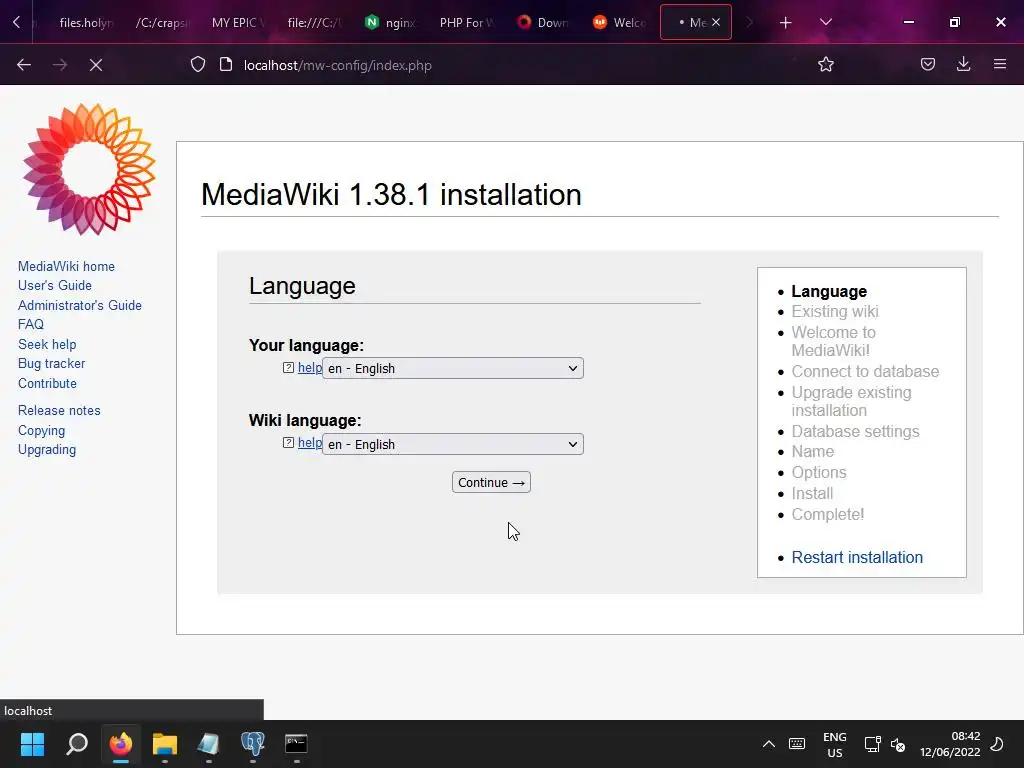Switch to /C:/craps tab
Screen dimensions: 1024x768
[162, 22]
